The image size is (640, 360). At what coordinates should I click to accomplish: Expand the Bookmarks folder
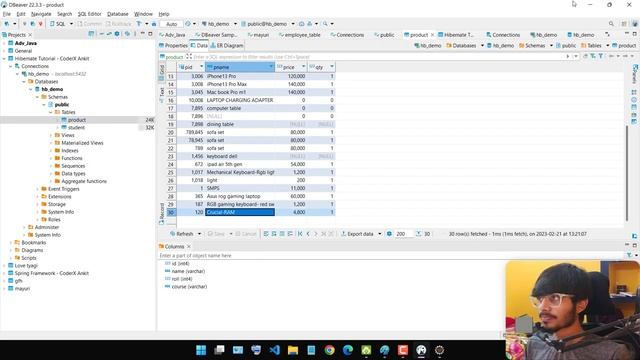tap(11, 242)
